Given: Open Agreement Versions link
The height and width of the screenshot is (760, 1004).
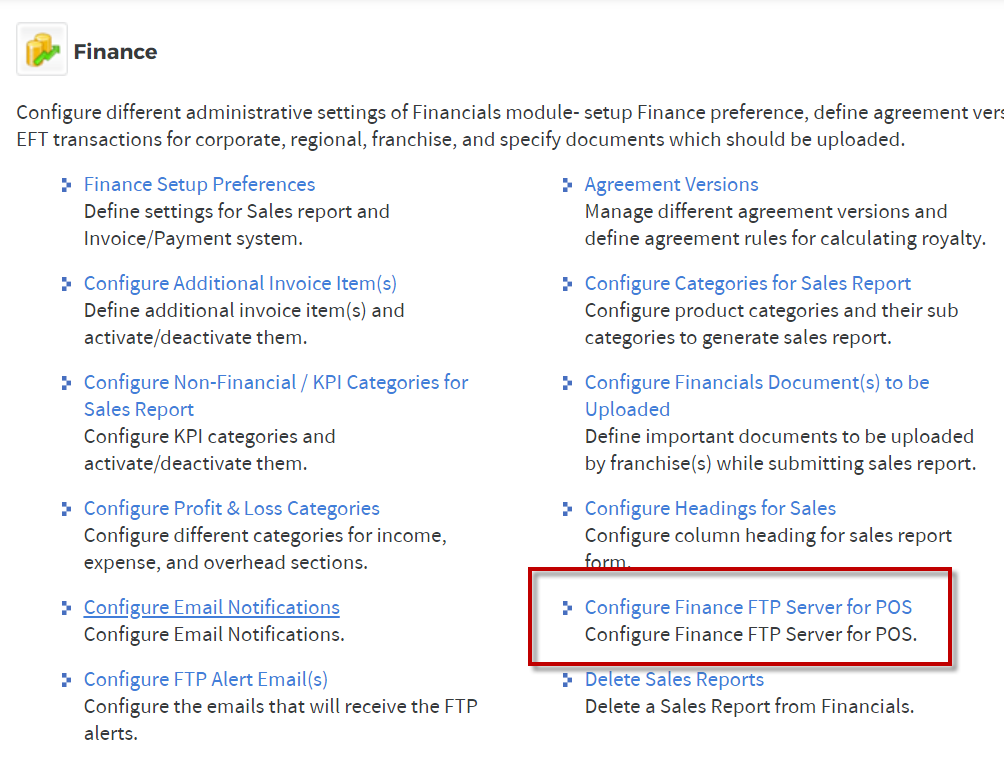Looking at the screenshot, I should 671,184.
